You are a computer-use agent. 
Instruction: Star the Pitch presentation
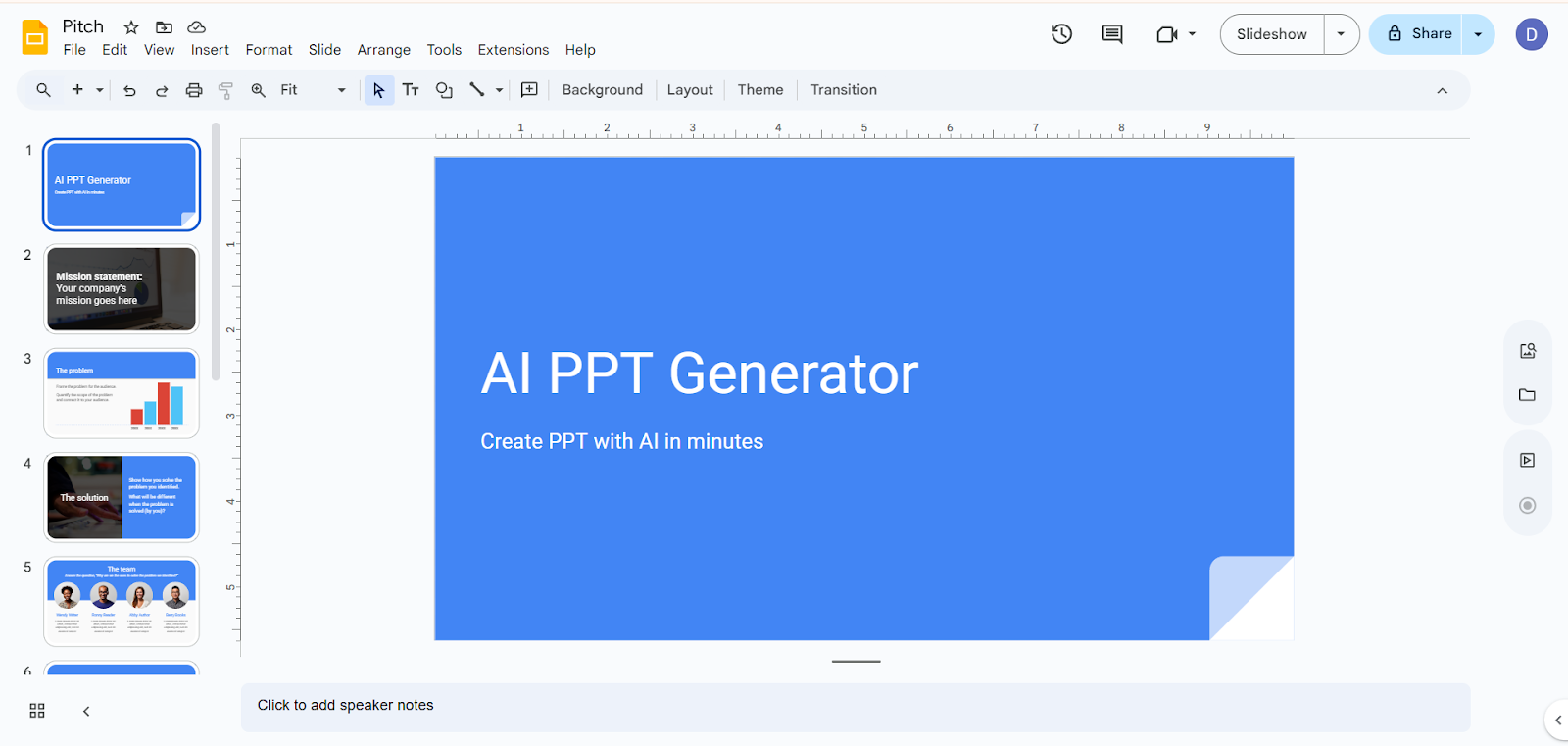[x=131, y=27]
